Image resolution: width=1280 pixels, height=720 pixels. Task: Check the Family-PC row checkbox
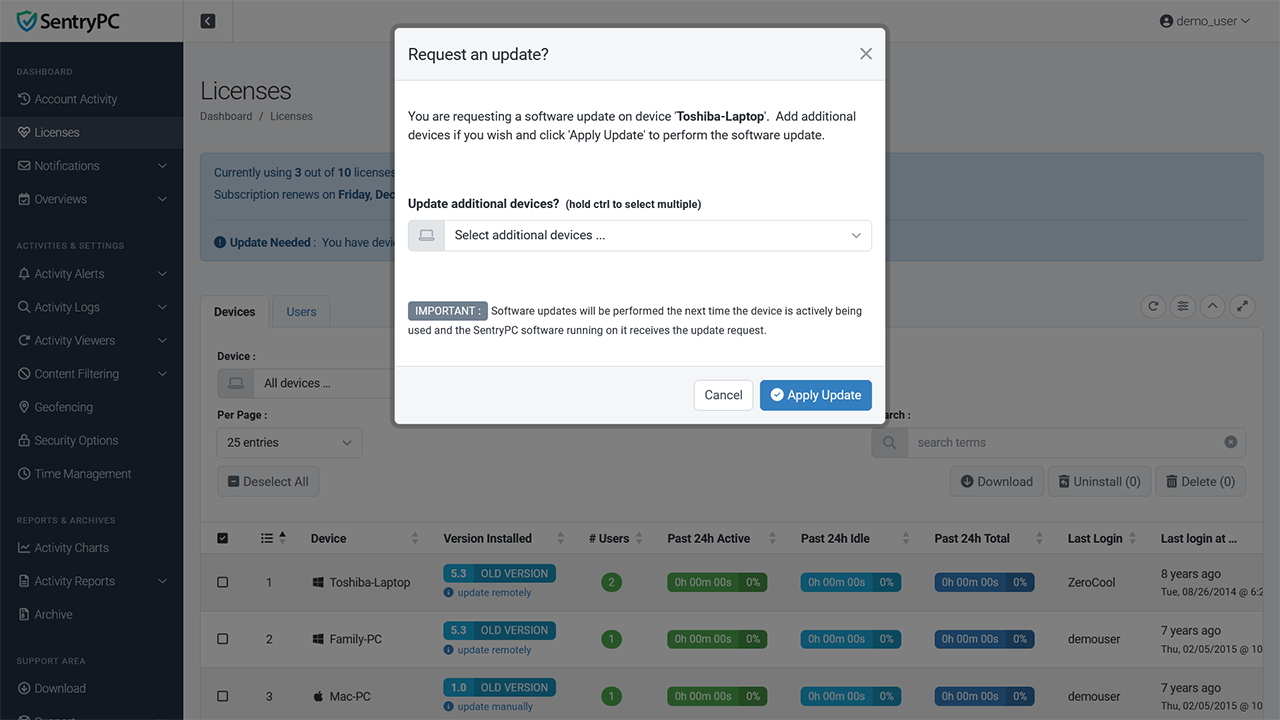coord(223,639)
